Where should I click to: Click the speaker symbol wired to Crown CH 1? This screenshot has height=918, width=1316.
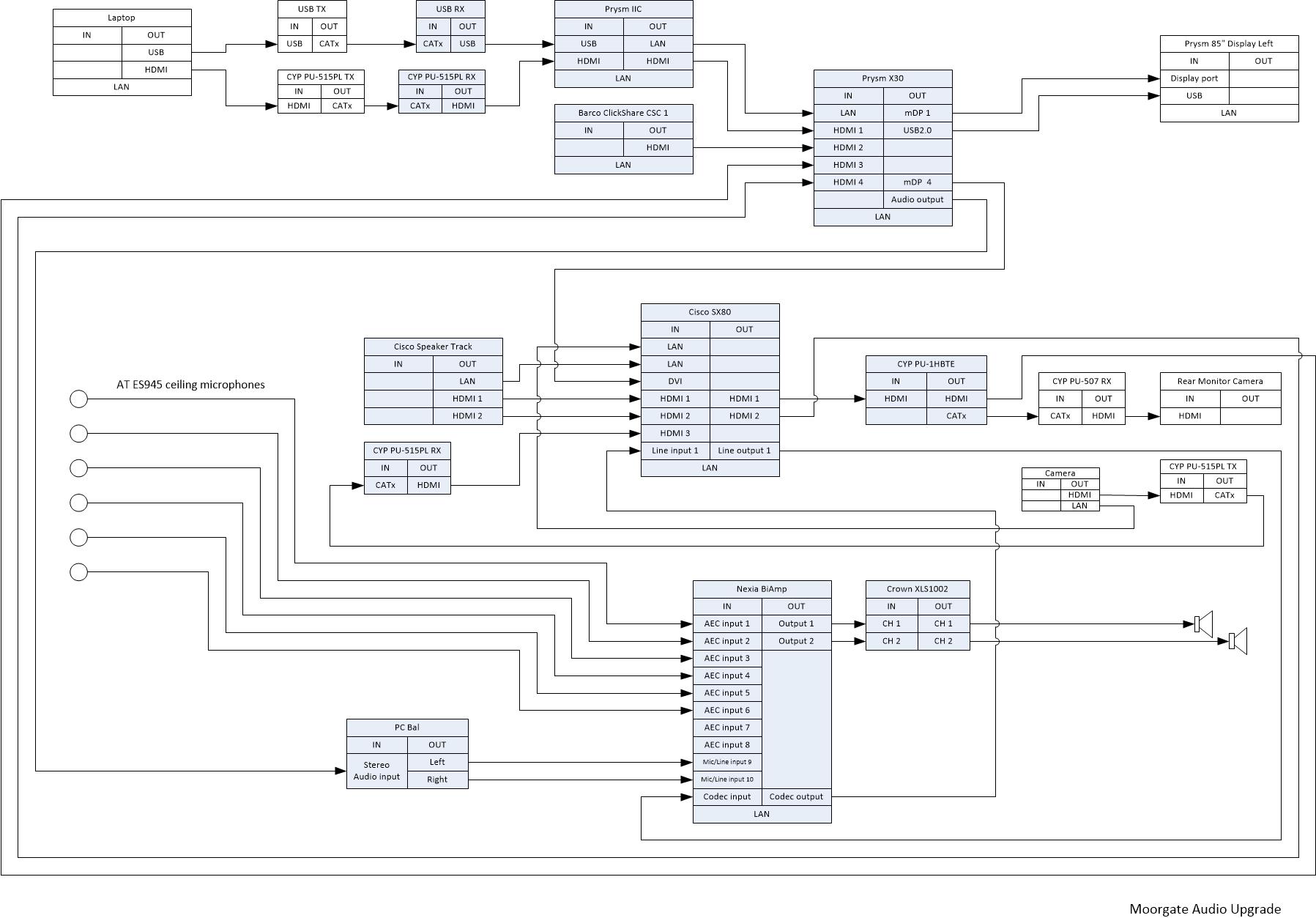tap(1203, 624)
